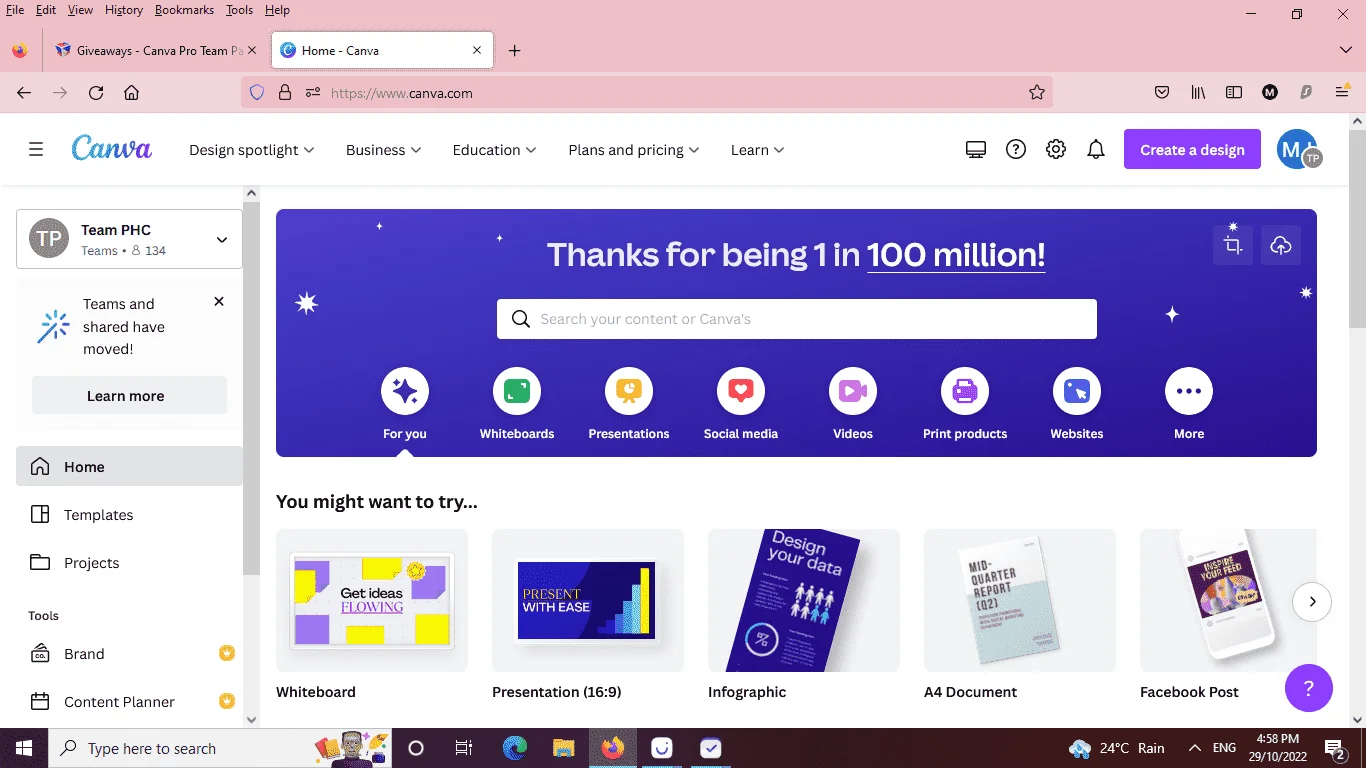Show next suggestions with the right arrow
Image resolution: width=1366 pixels, height=768 pixels.
1312,602
